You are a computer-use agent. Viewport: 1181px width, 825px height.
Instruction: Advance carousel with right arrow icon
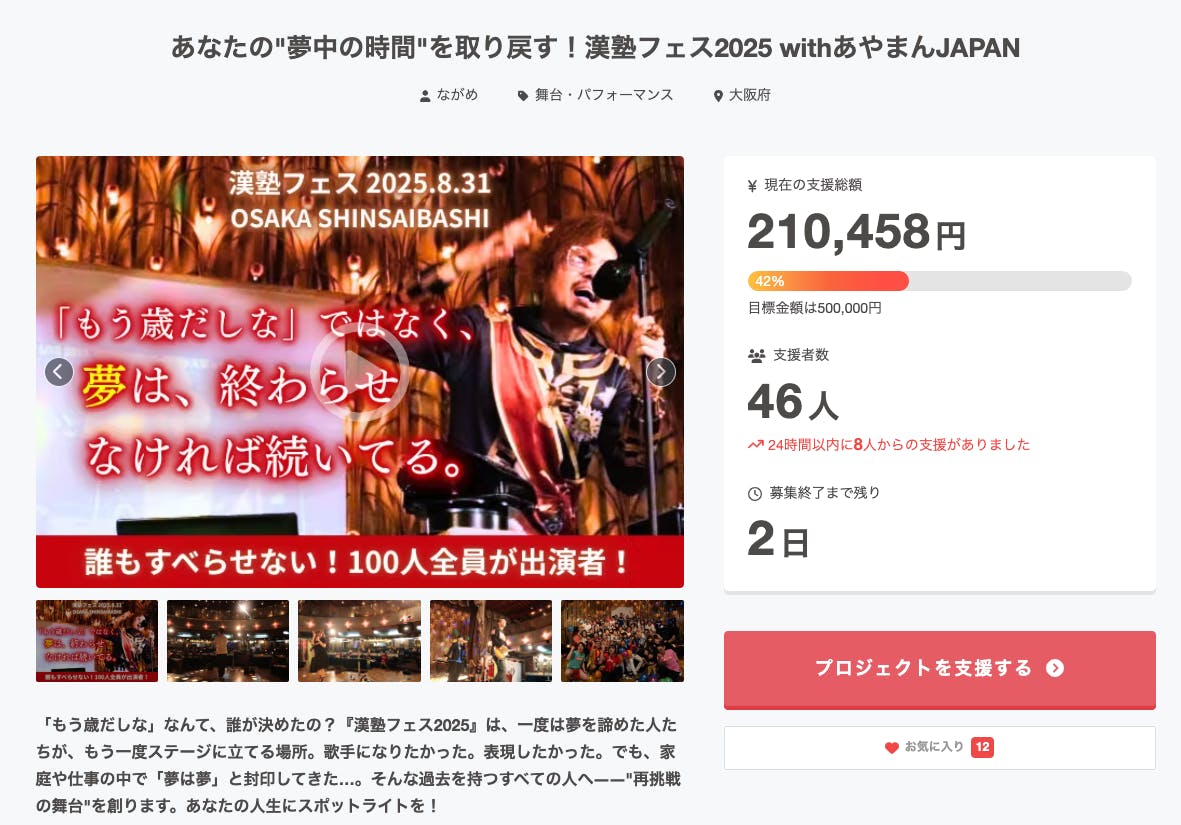click(661, 372)
